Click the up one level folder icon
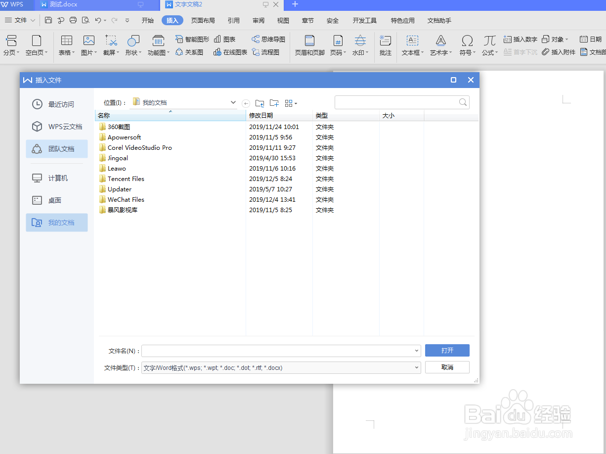 point(260,103)
